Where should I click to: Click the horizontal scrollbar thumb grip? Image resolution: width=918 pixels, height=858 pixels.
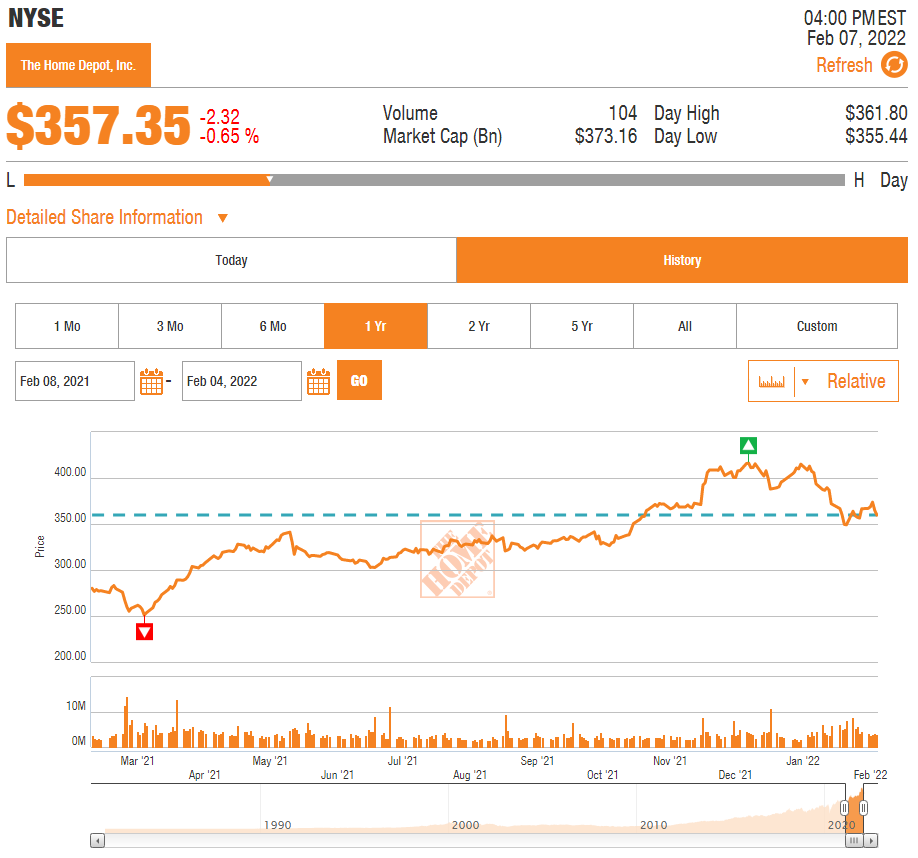pos(854,841)
